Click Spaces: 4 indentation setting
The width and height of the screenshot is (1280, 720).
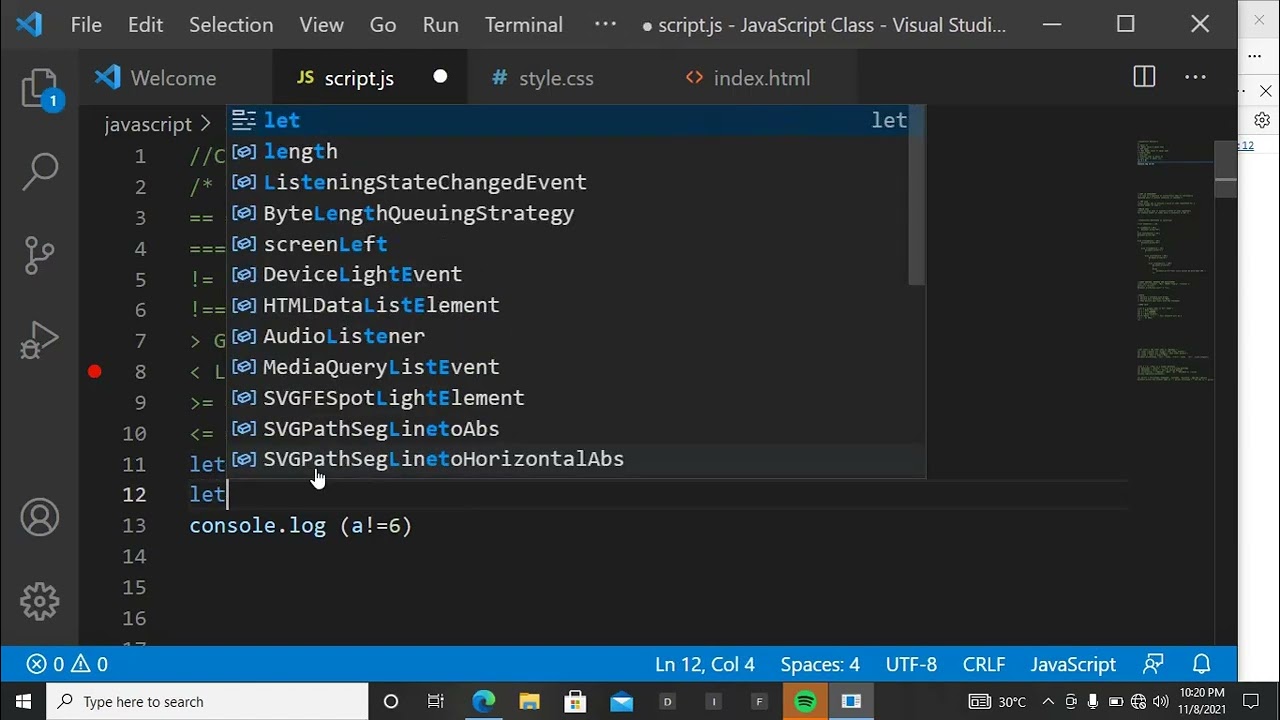click(820, 664)
